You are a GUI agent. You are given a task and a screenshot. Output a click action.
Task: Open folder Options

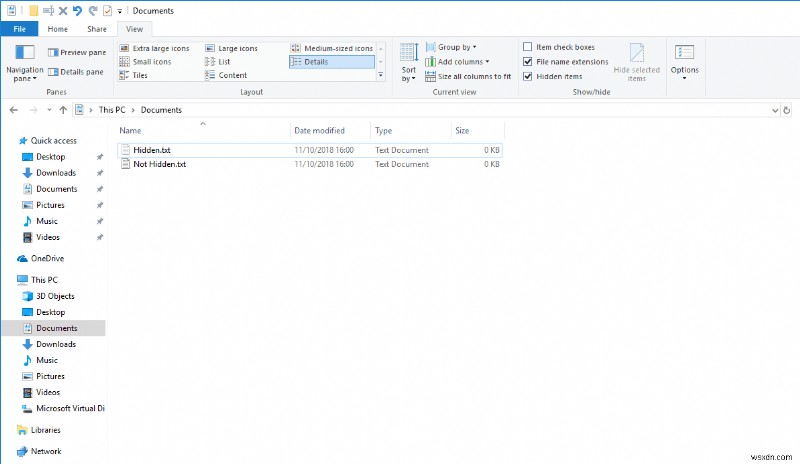[684, 62]
